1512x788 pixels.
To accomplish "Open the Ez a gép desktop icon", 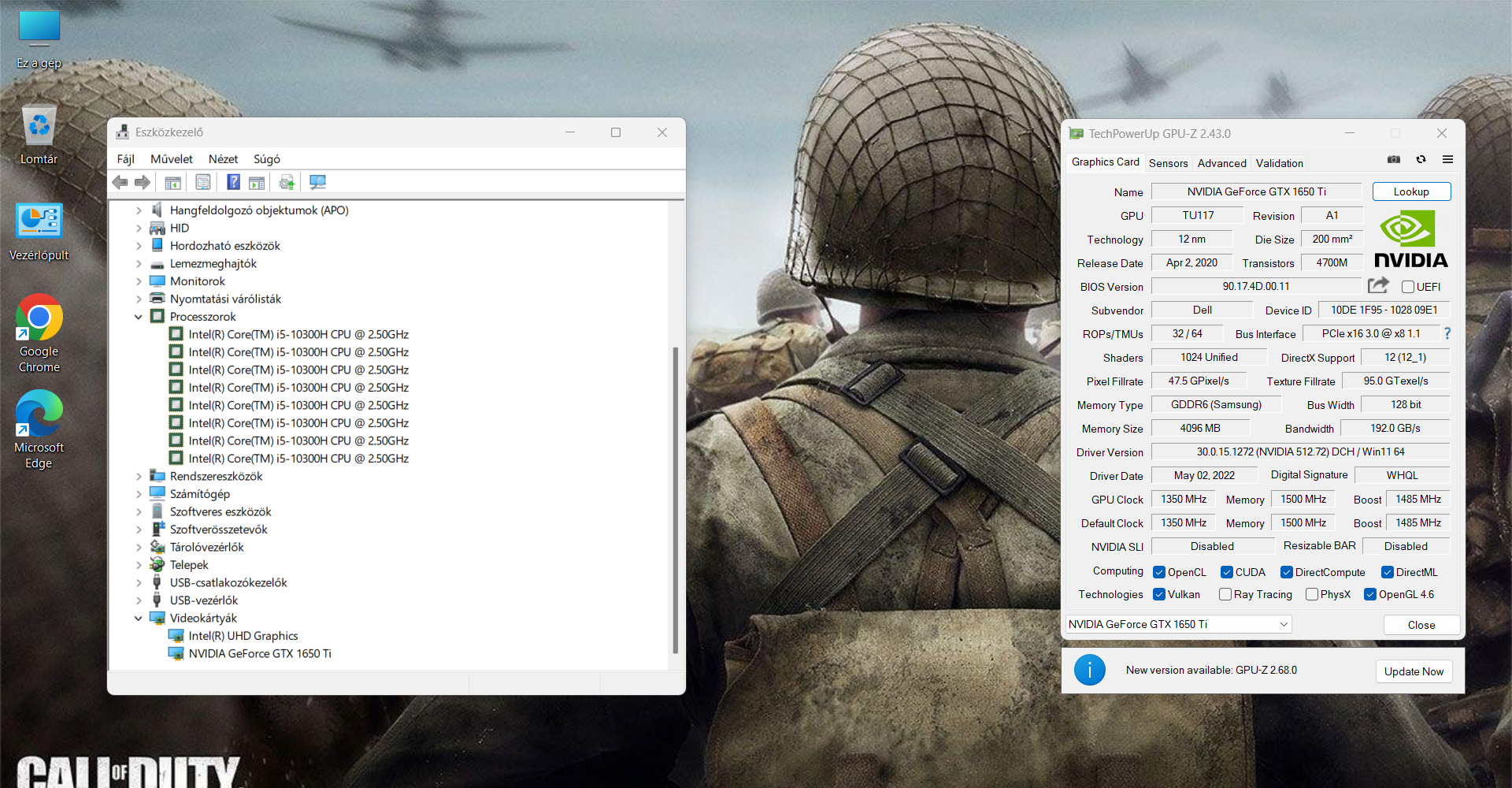I will [x=39, y=39].
